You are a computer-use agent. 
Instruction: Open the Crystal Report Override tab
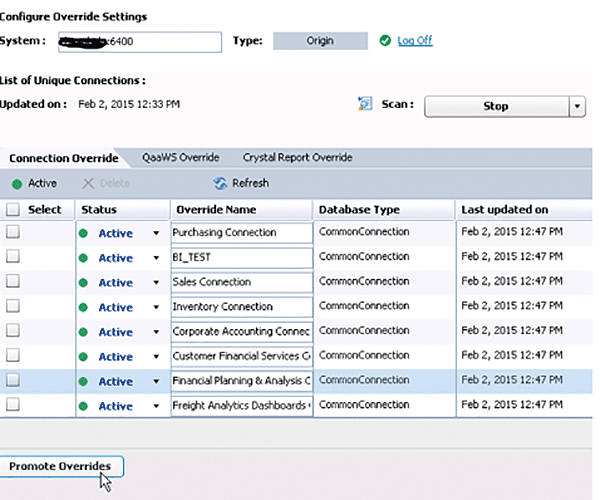click(296, 158)
